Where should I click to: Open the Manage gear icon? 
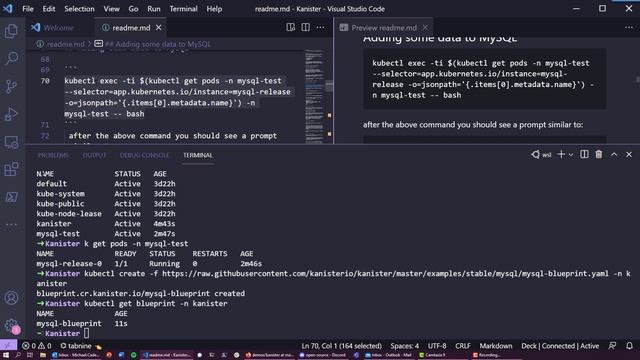pos(11,326)
